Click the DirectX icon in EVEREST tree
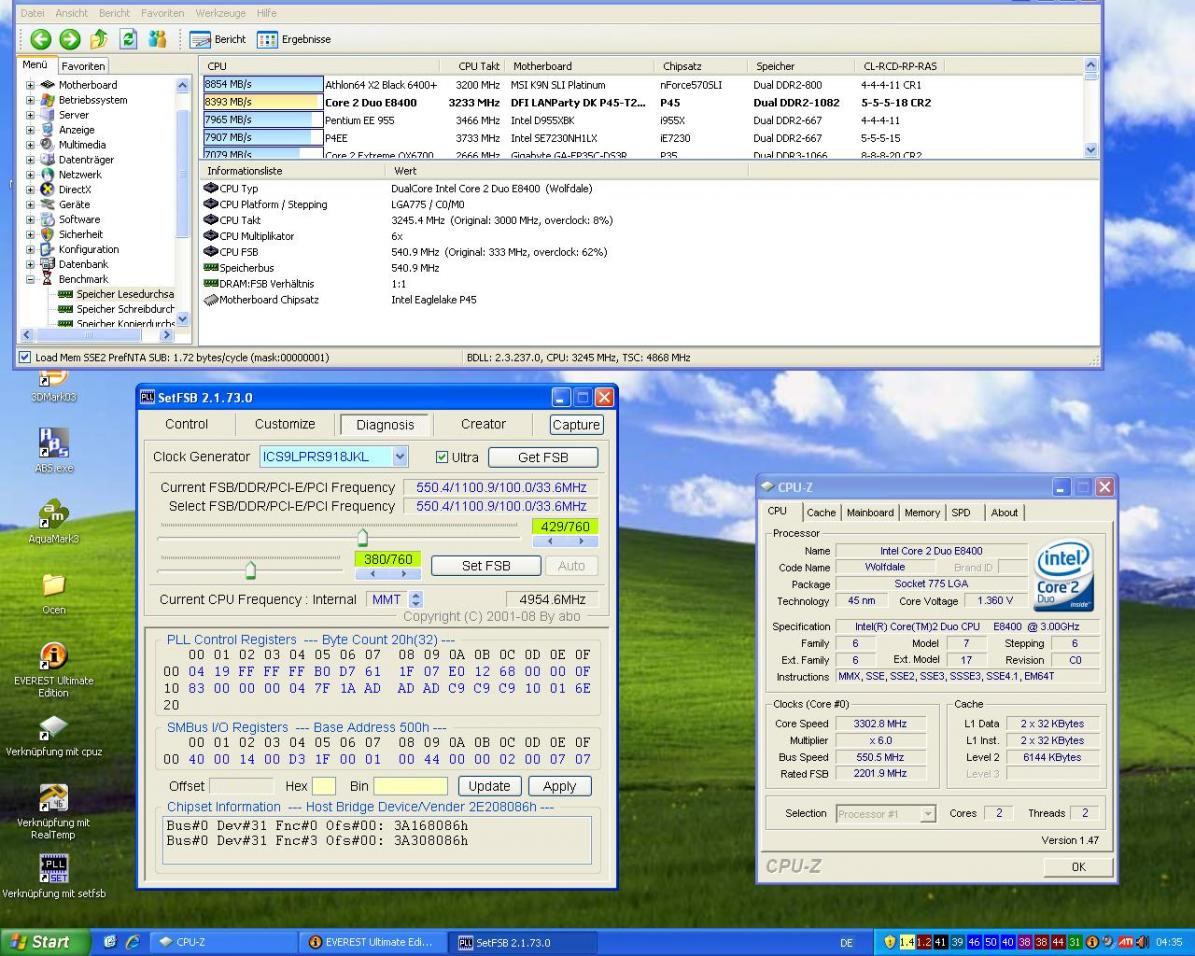 click(x=47, y=189)
